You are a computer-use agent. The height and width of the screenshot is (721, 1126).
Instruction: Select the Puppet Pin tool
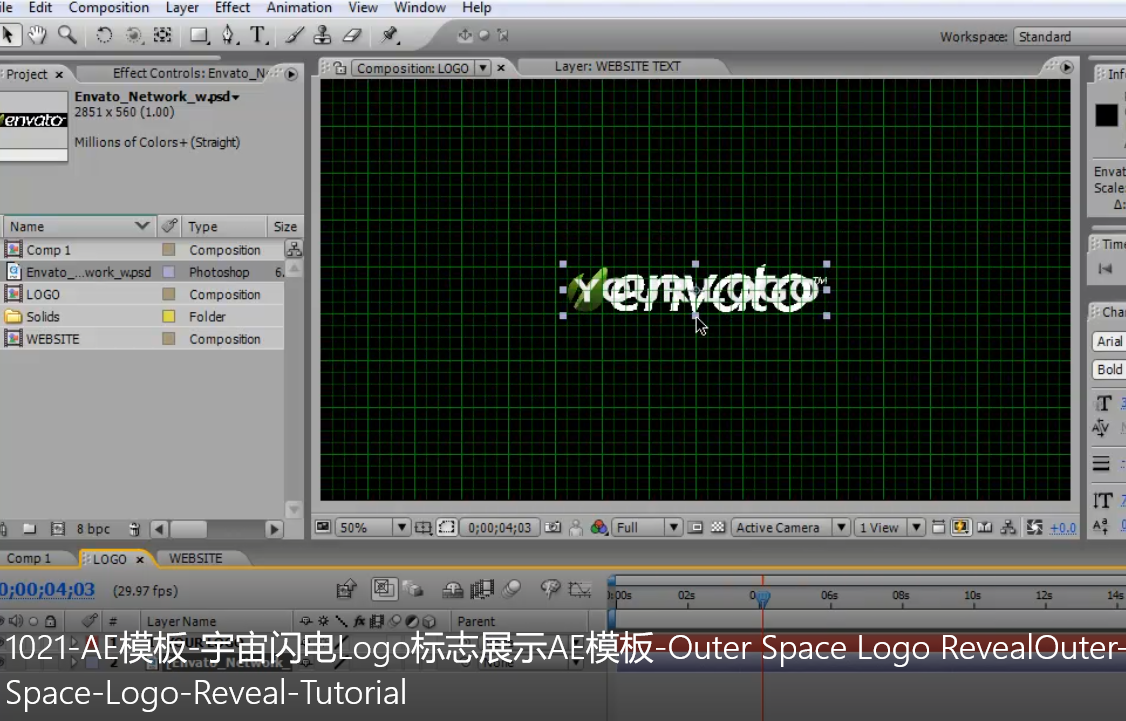pos(390,34)
